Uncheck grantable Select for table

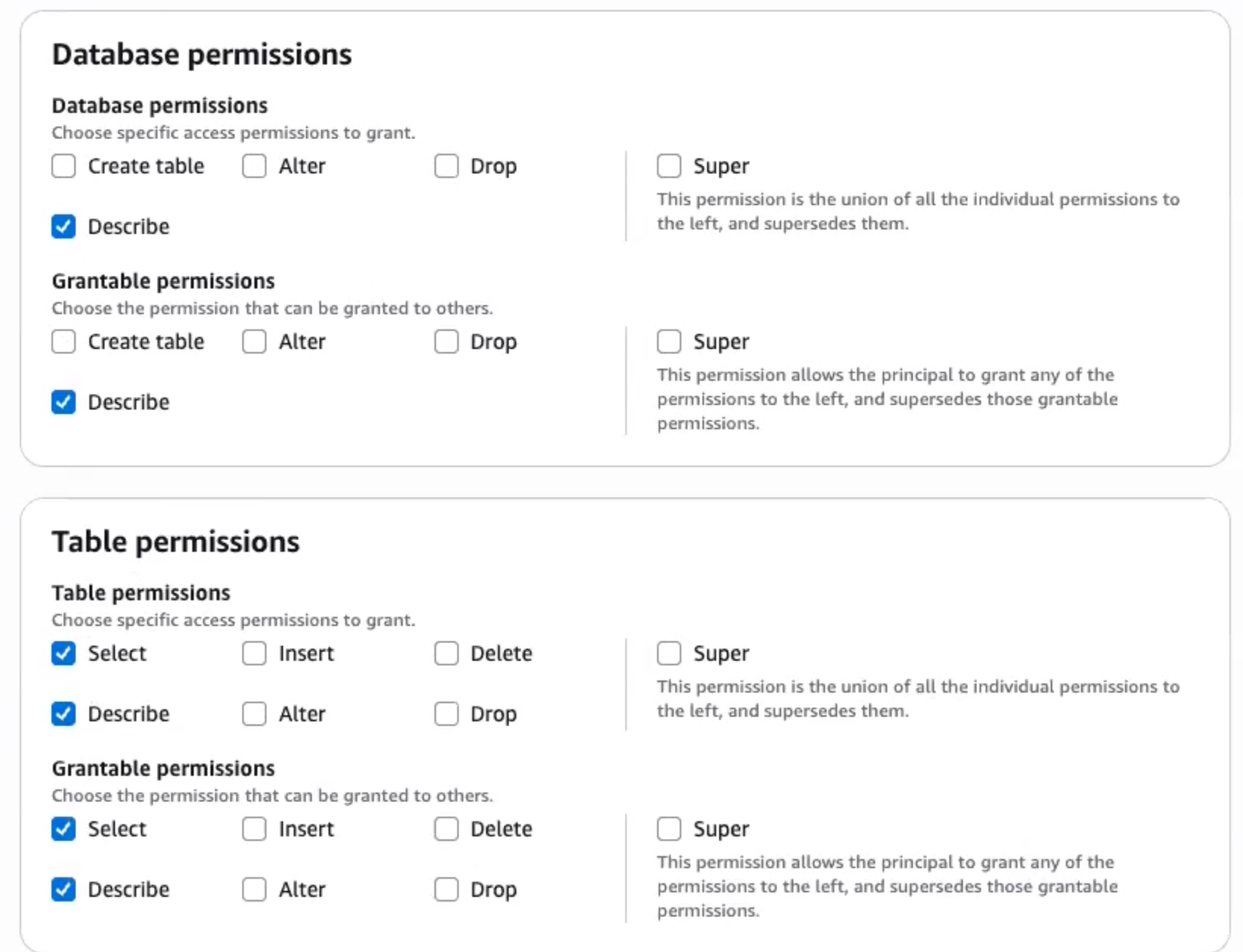click(64, 829)
